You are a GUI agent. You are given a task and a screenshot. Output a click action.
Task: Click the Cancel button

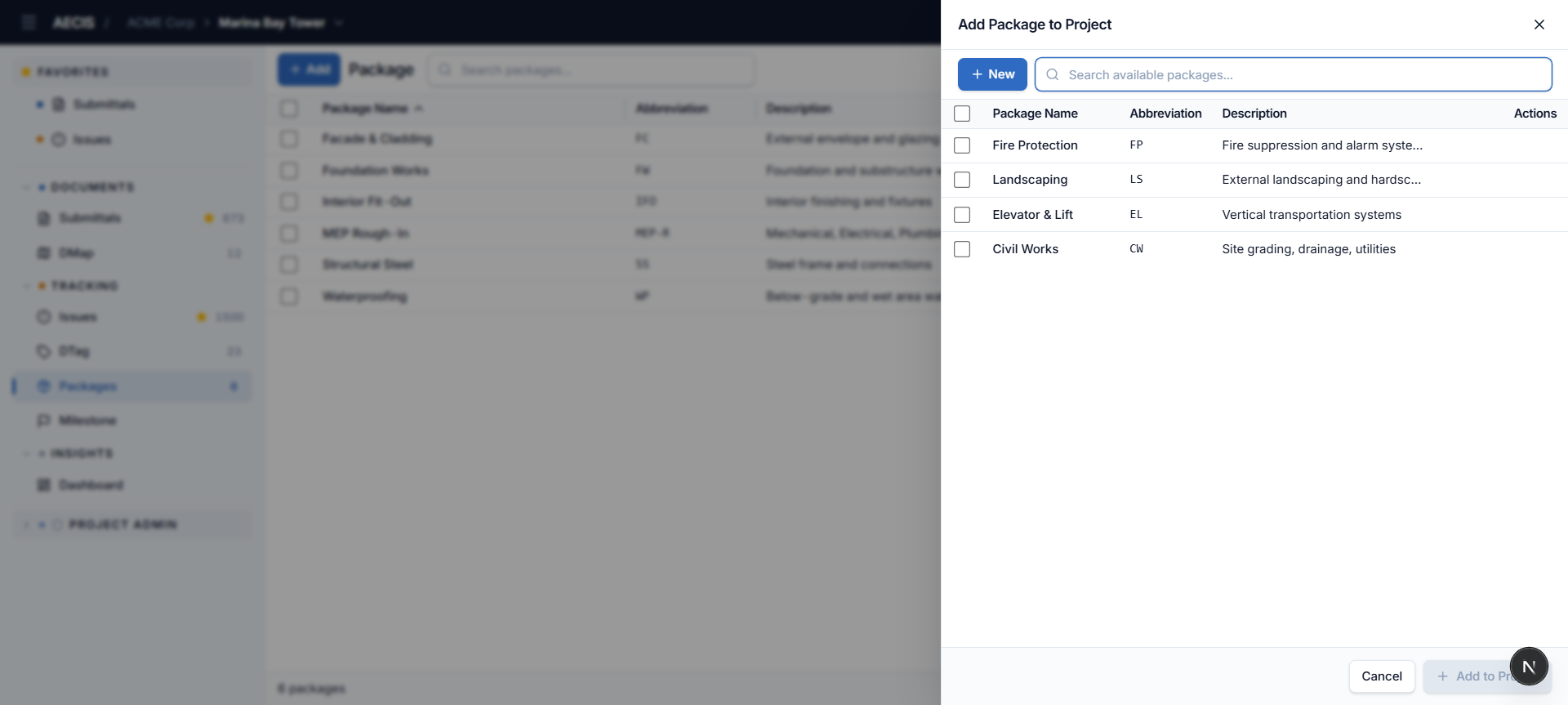pyautogui.click(x=1382, y=676)
